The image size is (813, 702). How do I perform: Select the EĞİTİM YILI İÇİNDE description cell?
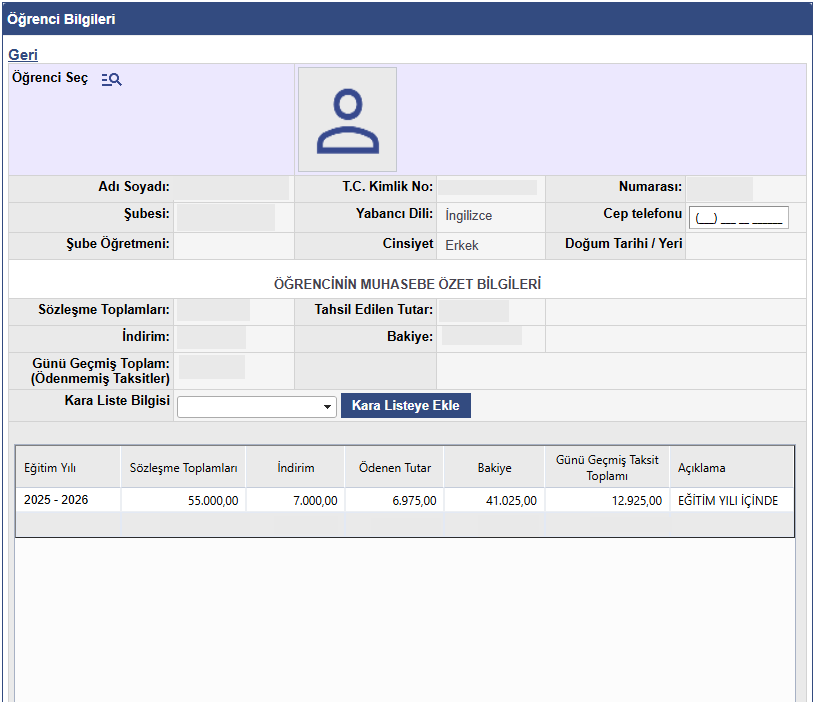pos(727,501)
